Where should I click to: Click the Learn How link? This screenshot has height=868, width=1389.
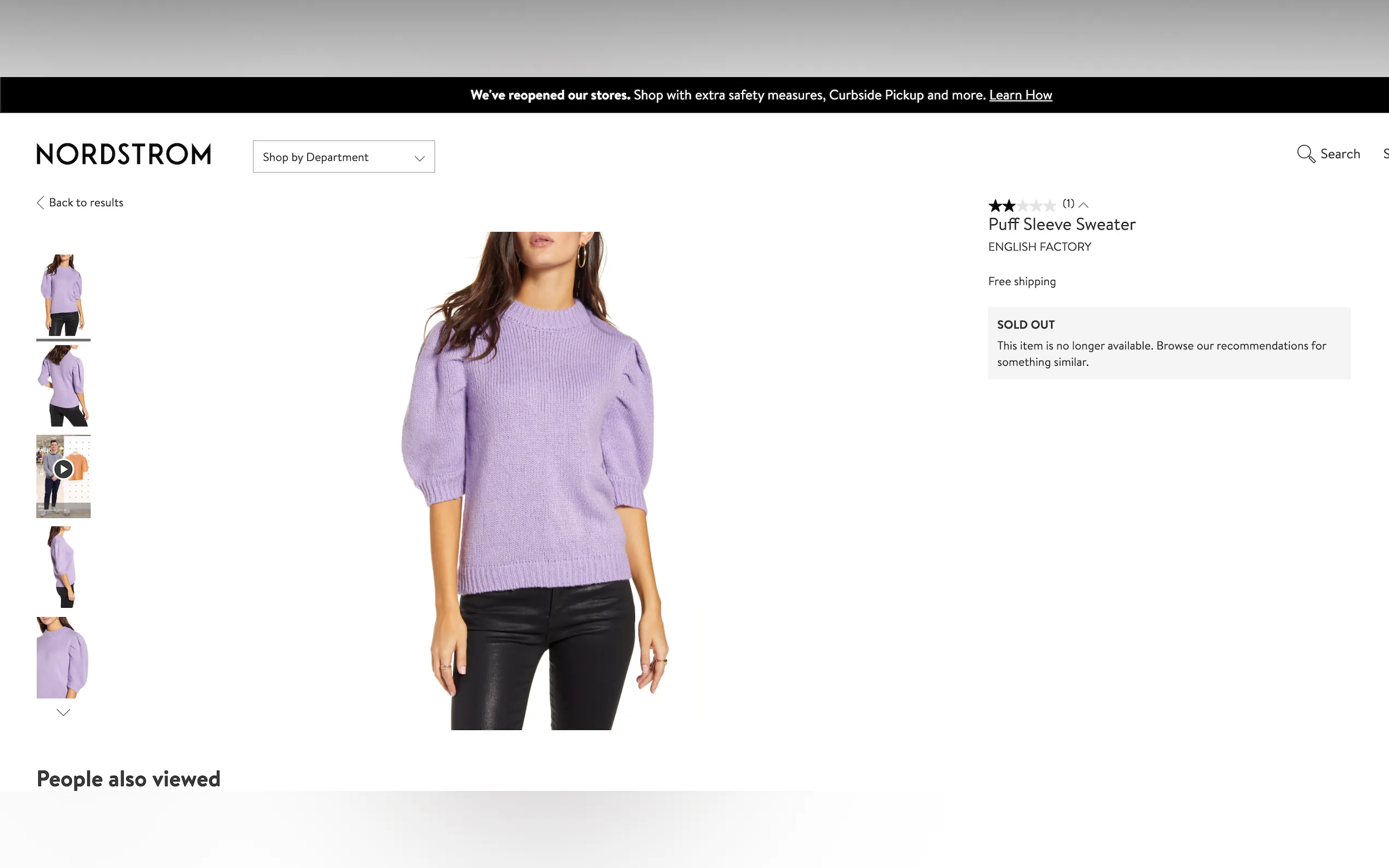coord(1020,95)
